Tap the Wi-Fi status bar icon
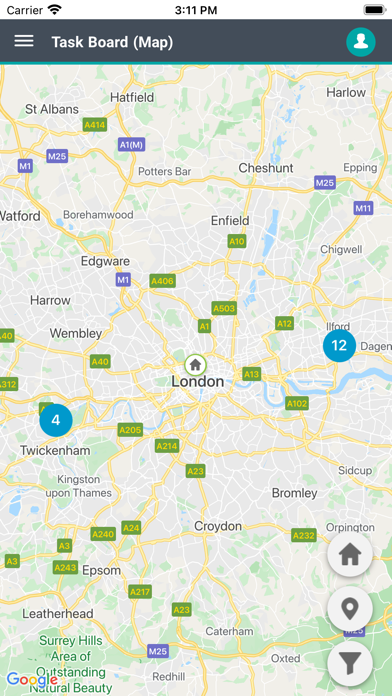The width and height of the screenshot is (392, 696). coord(55,10)
